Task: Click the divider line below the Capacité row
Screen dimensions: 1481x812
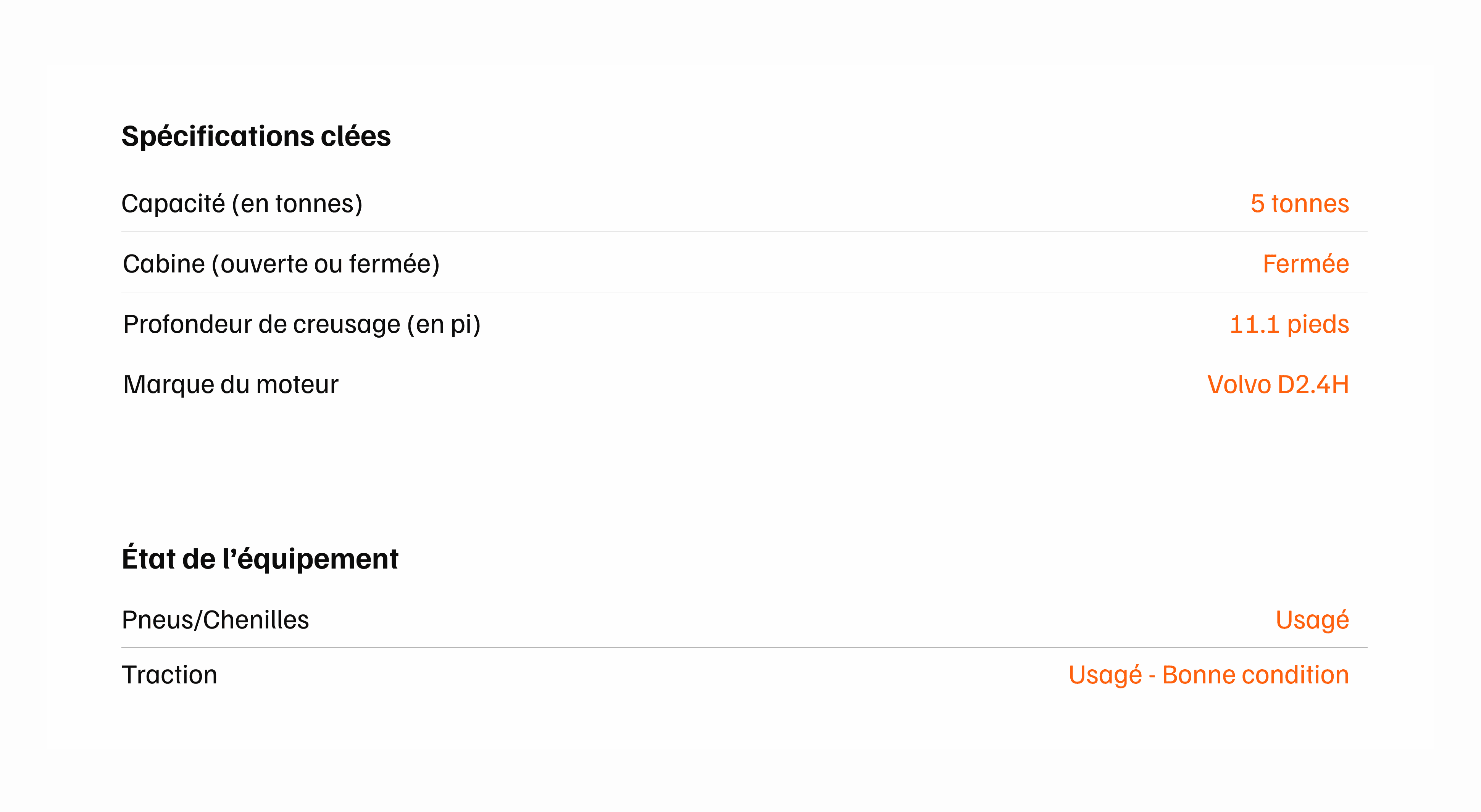Action: coord(744,232)
